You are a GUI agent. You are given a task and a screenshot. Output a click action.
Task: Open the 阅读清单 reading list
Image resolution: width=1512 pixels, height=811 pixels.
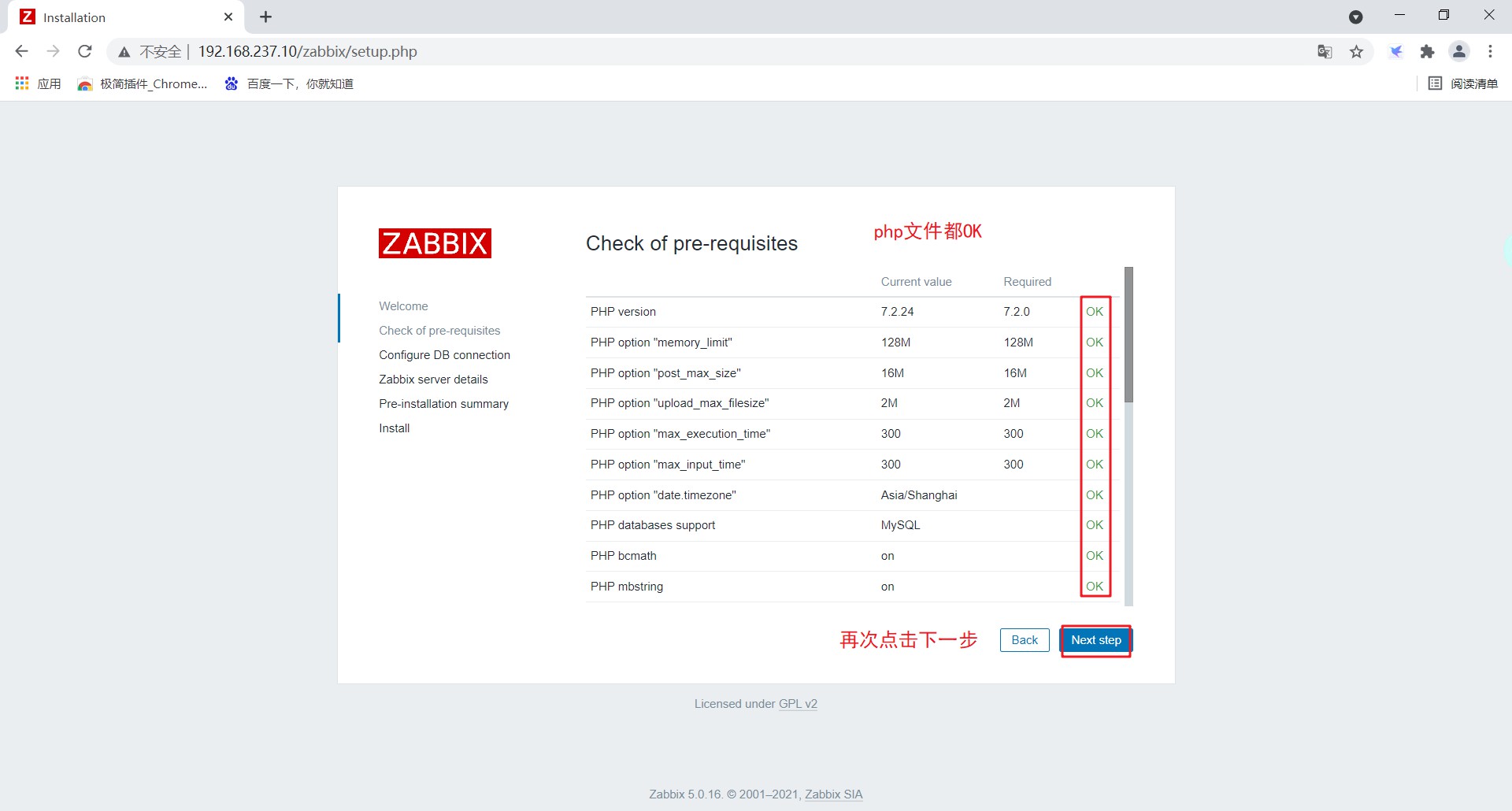1463,83
